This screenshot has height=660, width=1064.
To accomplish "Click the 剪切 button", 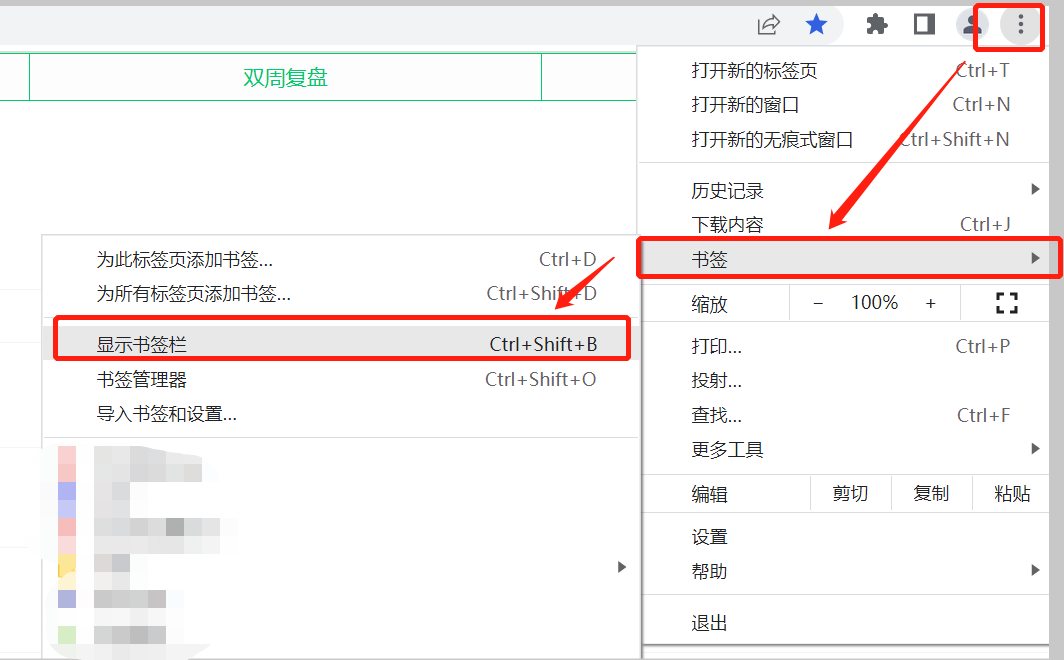I will point(850,493).
